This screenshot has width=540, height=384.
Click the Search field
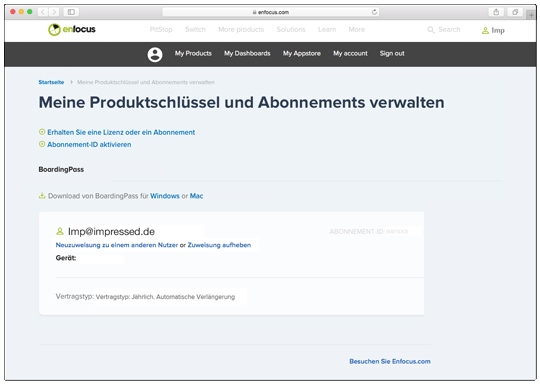point(449,30)
